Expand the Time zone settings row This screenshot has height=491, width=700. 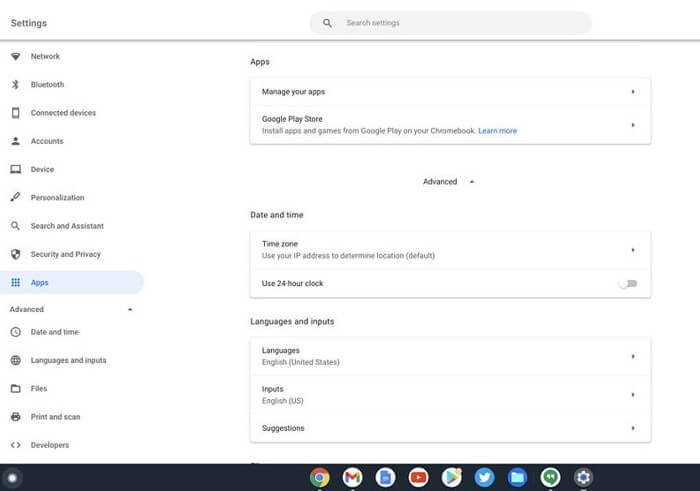tap(450, 250)
